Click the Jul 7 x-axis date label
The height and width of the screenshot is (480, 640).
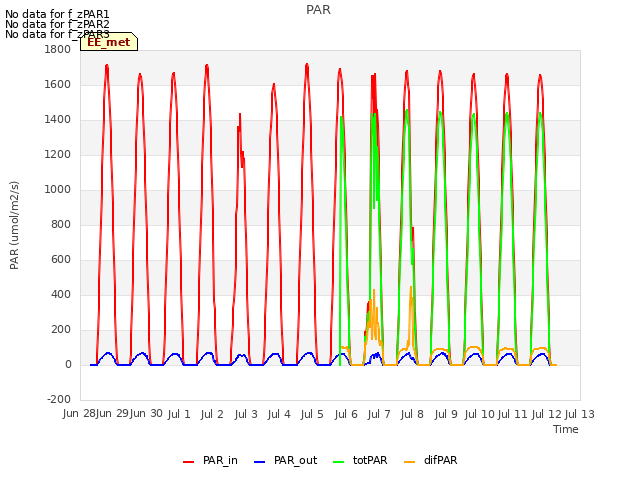379,414
